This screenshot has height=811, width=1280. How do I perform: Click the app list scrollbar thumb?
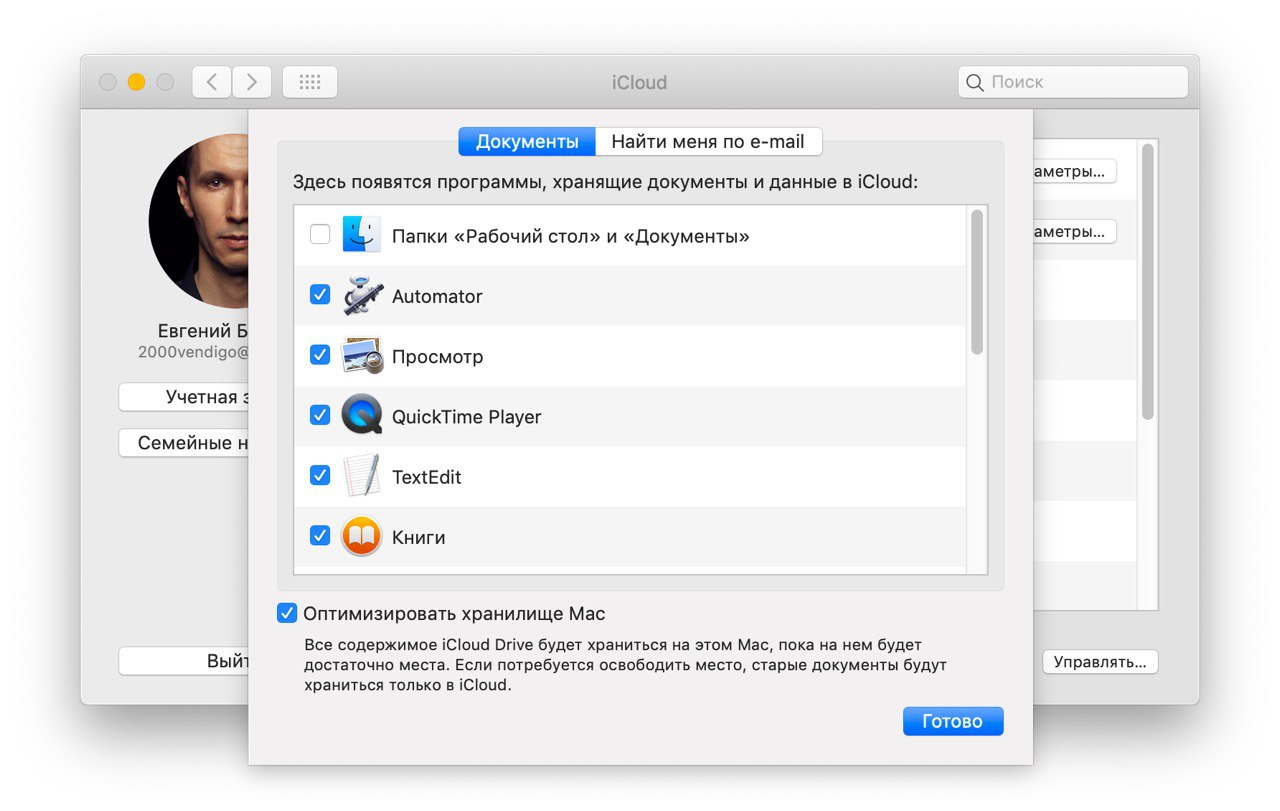[977, 282]
